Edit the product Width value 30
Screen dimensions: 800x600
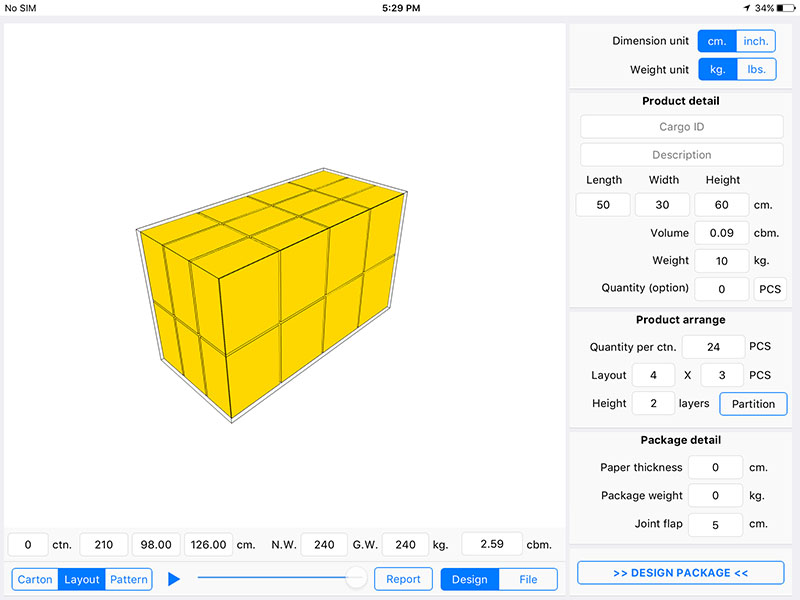pos(662,205)
